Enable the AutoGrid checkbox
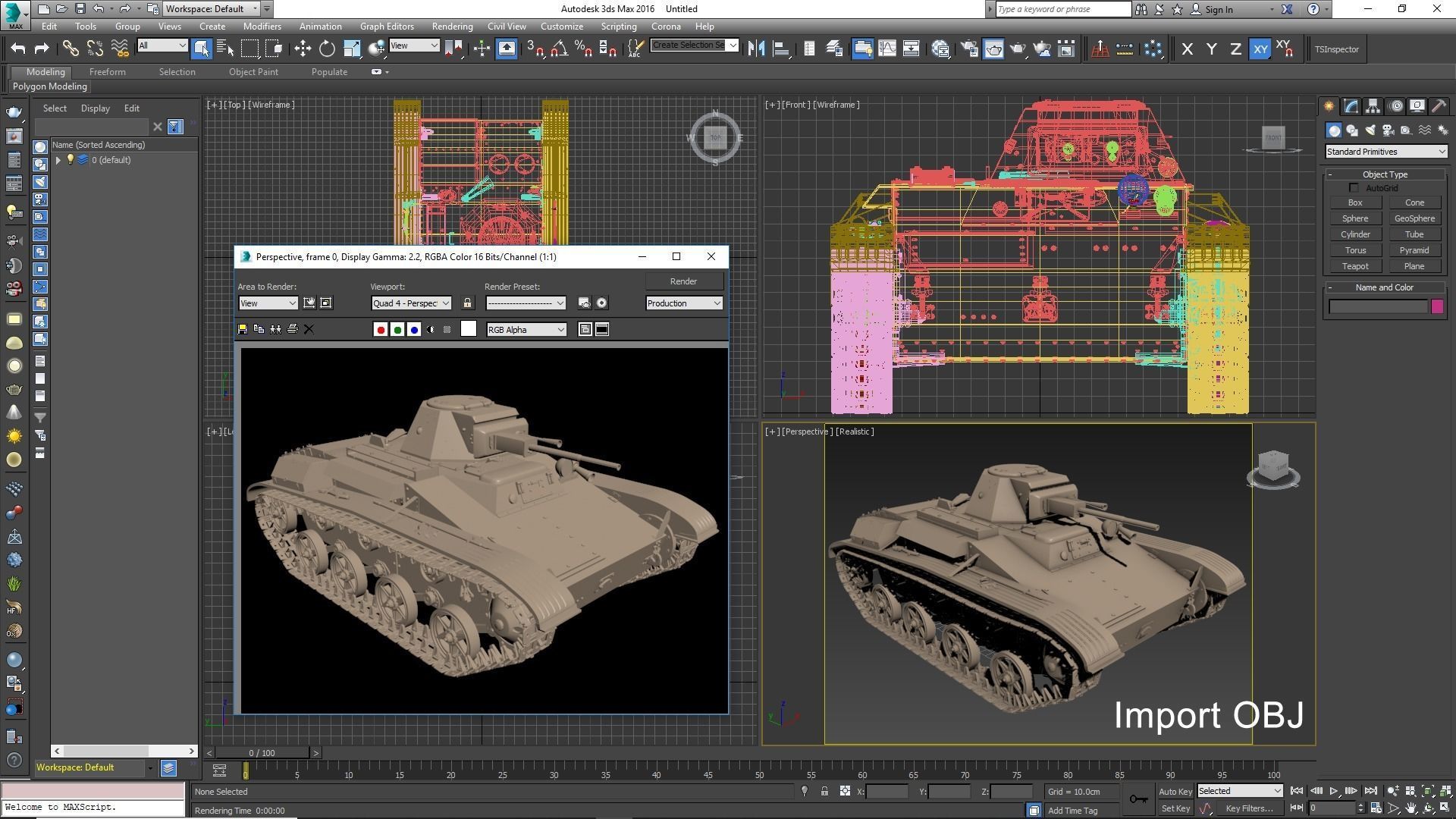This screenshot has width=1456, height=819. pyautogui.click(x=1354, y=188)
